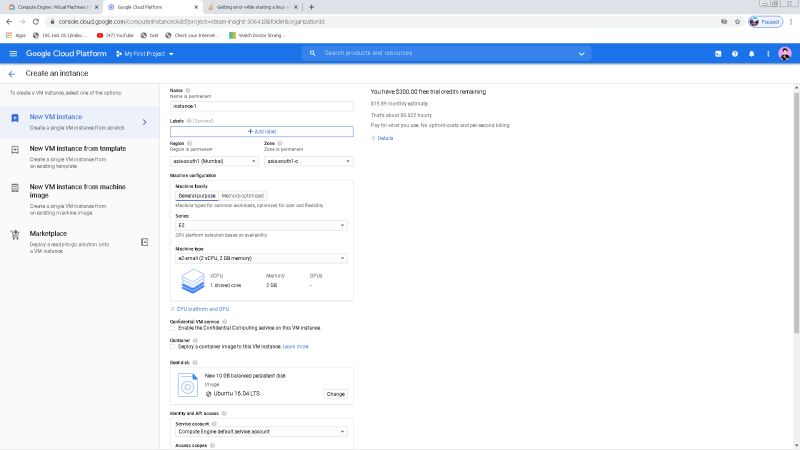Open the Zone dropdown

pos(308,161)
